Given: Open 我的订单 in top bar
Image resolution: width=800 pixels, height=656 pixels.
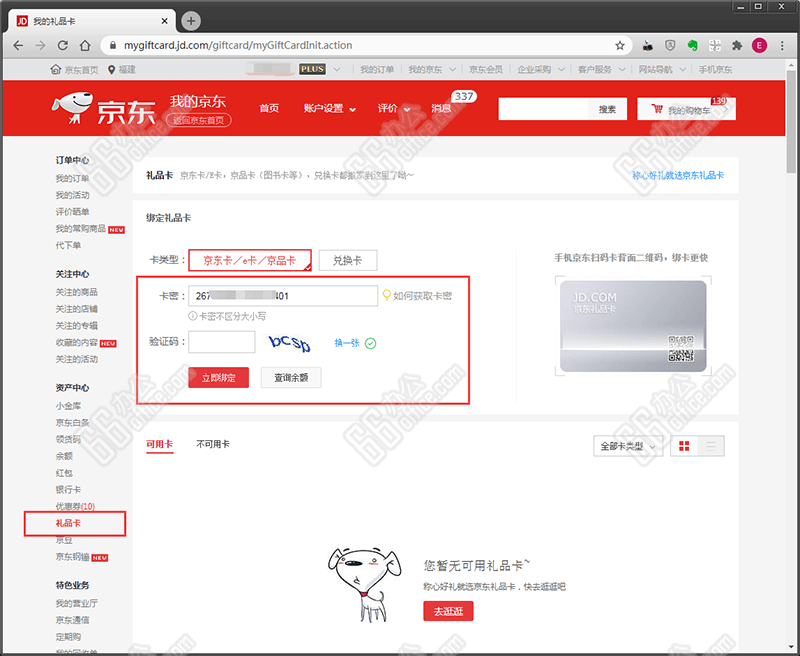Looking at the screenshot, I should [377, 69].
